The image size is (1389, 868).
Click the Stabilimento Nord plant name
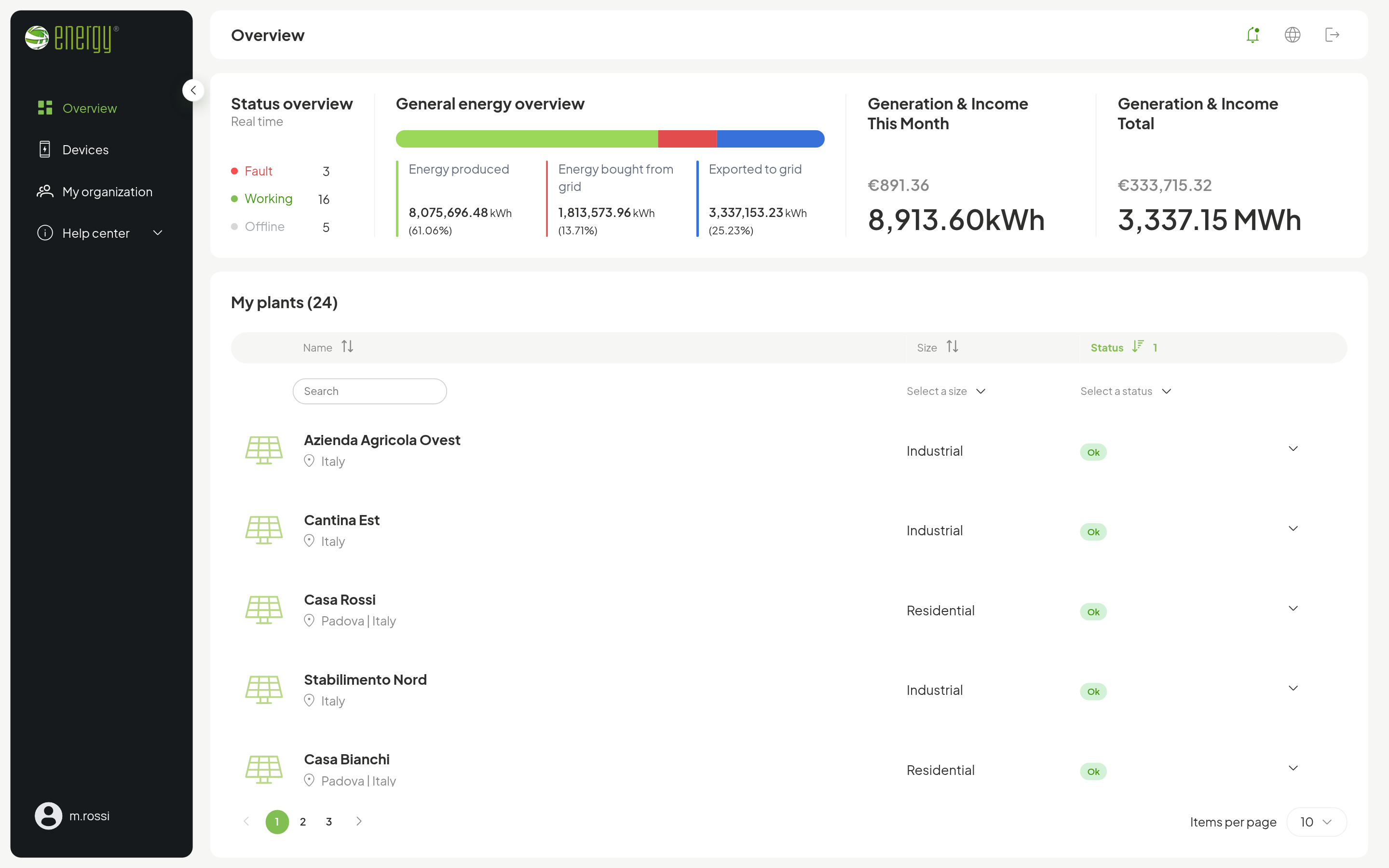coord(365,680)
